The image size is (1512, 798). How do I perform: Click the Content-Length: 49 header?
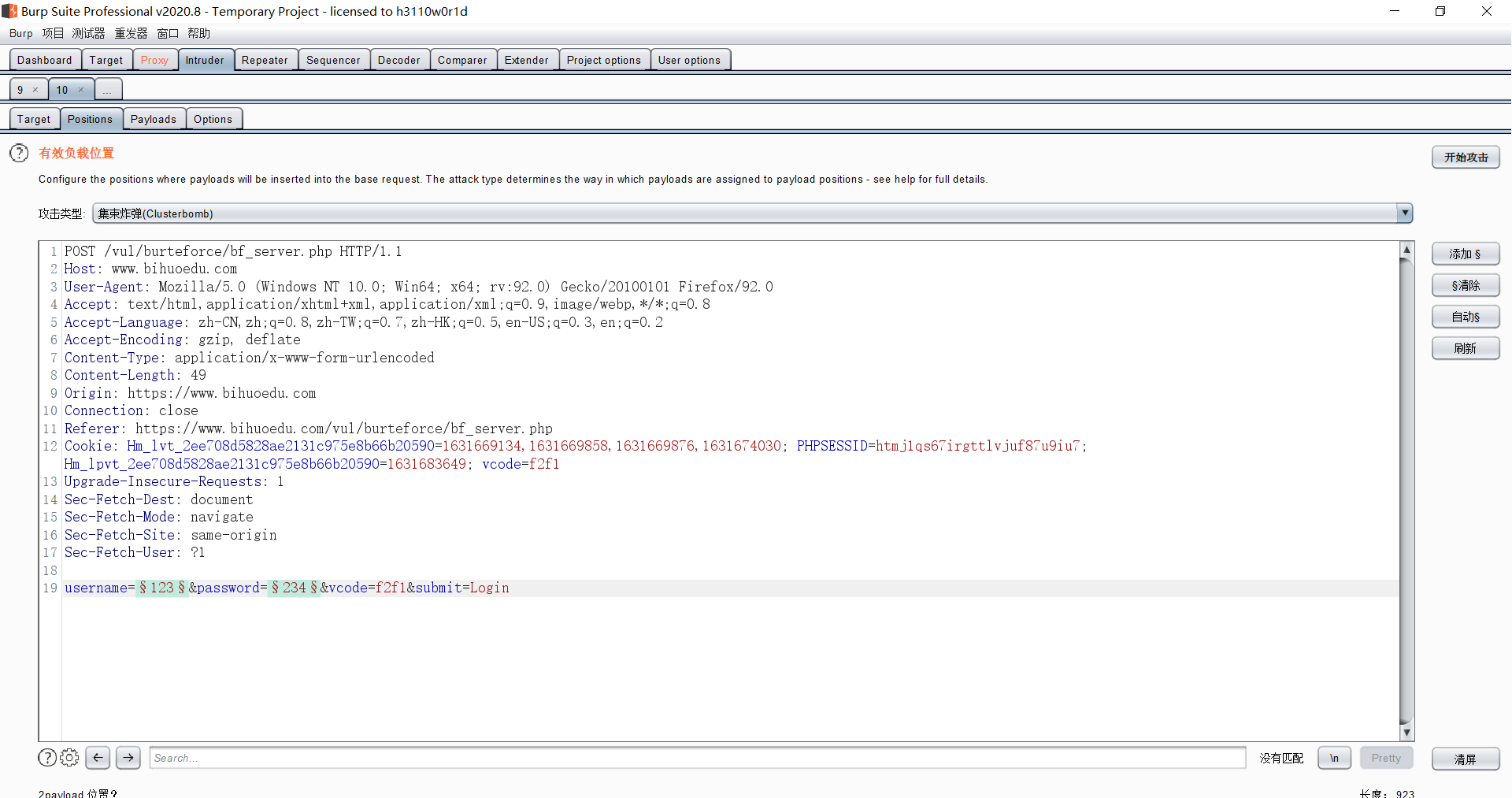[135, 375]
